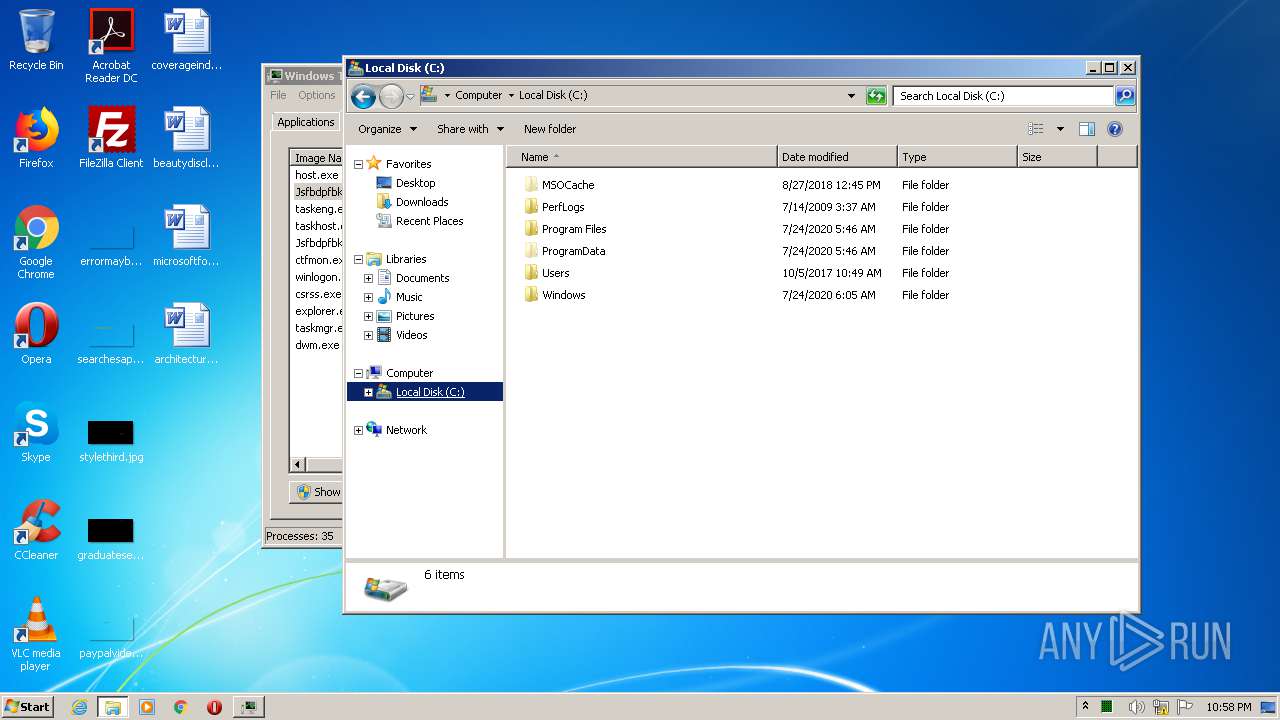Sort by Size column header
Image resolution: width=1280 pixels, height=720 pixels.
coord(1057,157)
